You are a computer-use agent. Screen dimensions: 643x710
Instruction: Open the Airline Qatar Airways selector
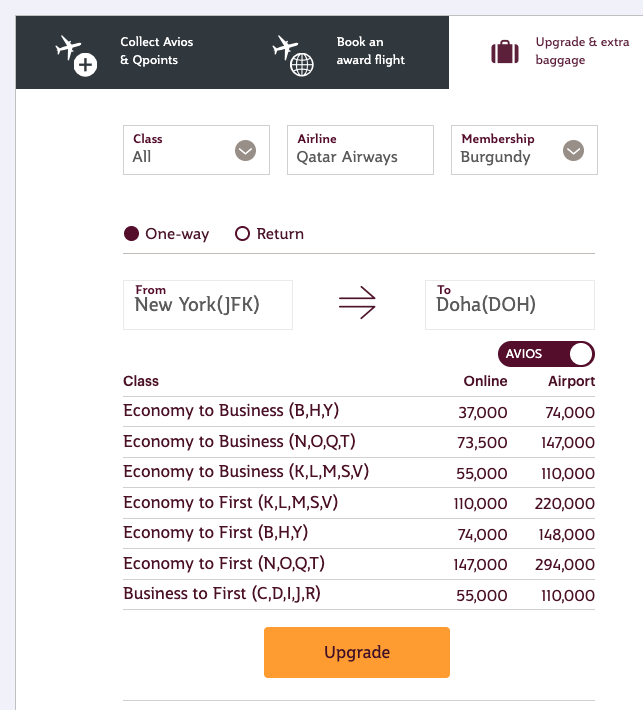tap(360, 150)
